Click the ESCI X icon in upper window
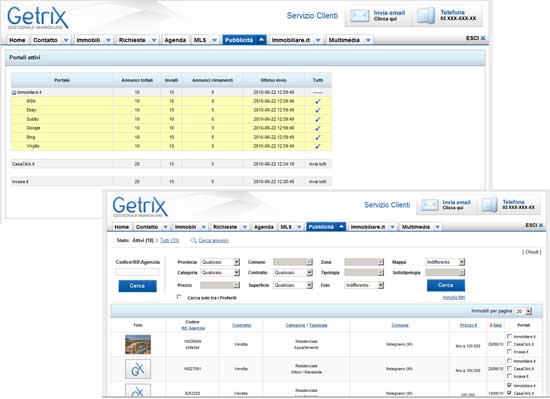This screenshot has height=399, width=550. 483,38
